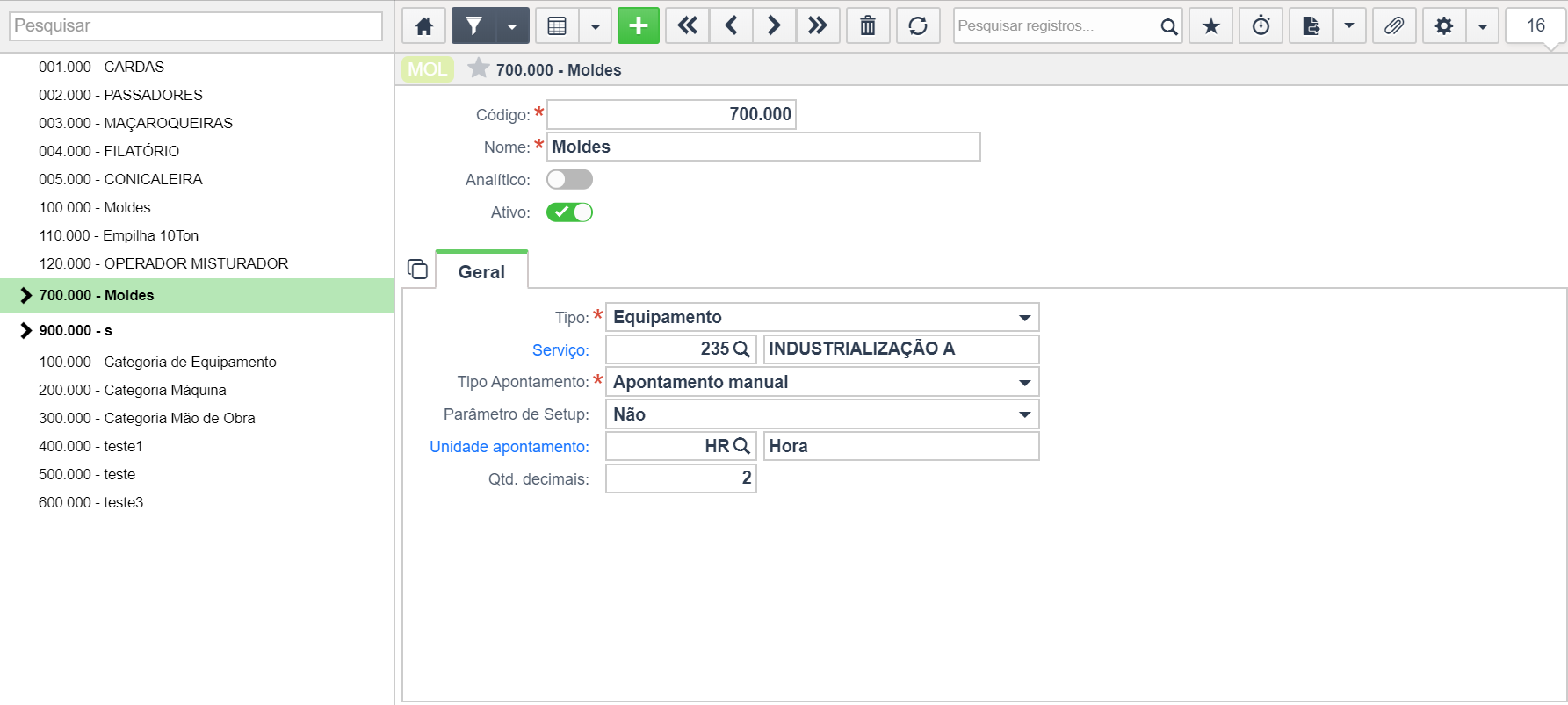Click the filter funnel icon
Screen dimensions: 1568x705
click(473, 26)
